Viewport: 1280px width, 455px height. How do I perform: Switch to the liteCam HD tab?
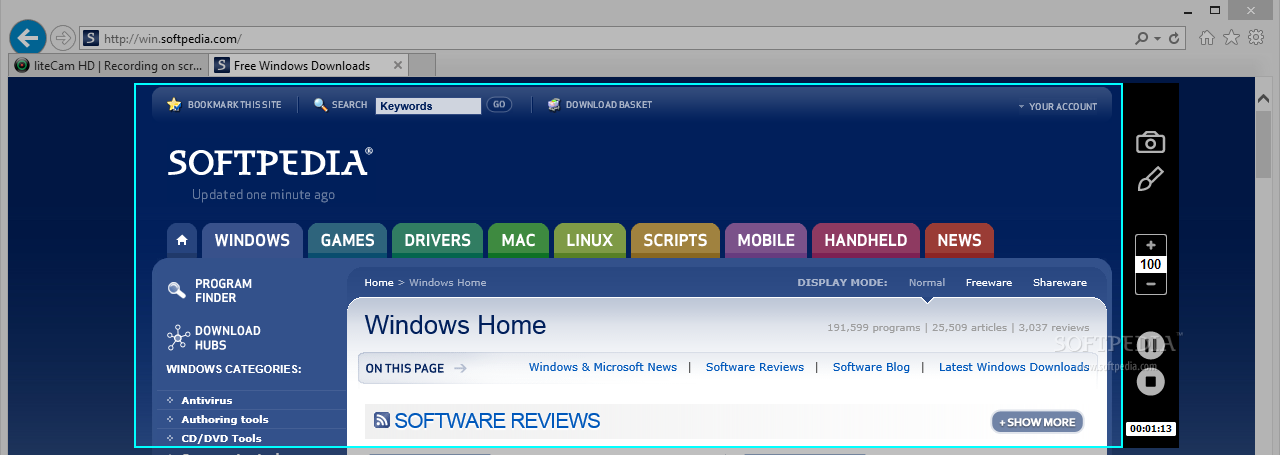[x=109, y=65]
